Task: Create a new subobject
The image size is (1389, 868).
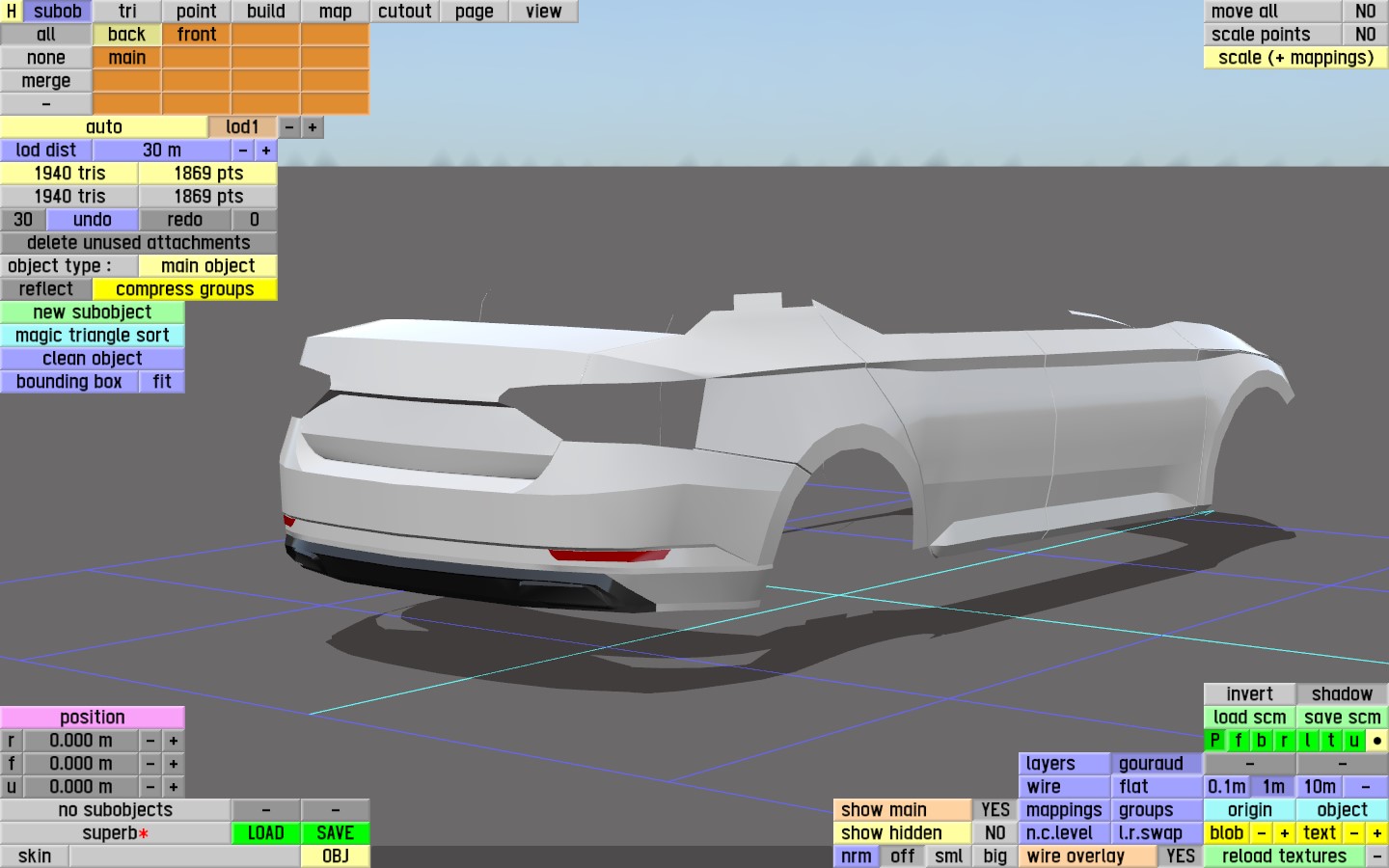Action: [x=93, y=312]
